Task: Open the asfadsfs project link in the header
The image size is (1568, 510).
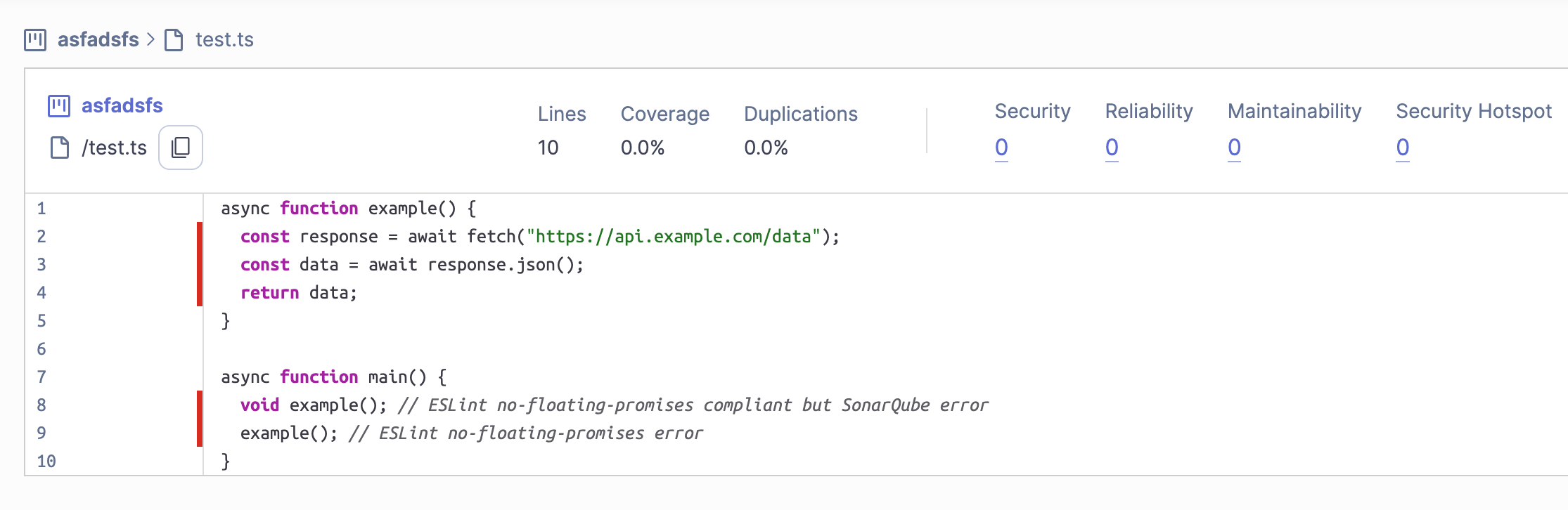Action: (122, 106)
